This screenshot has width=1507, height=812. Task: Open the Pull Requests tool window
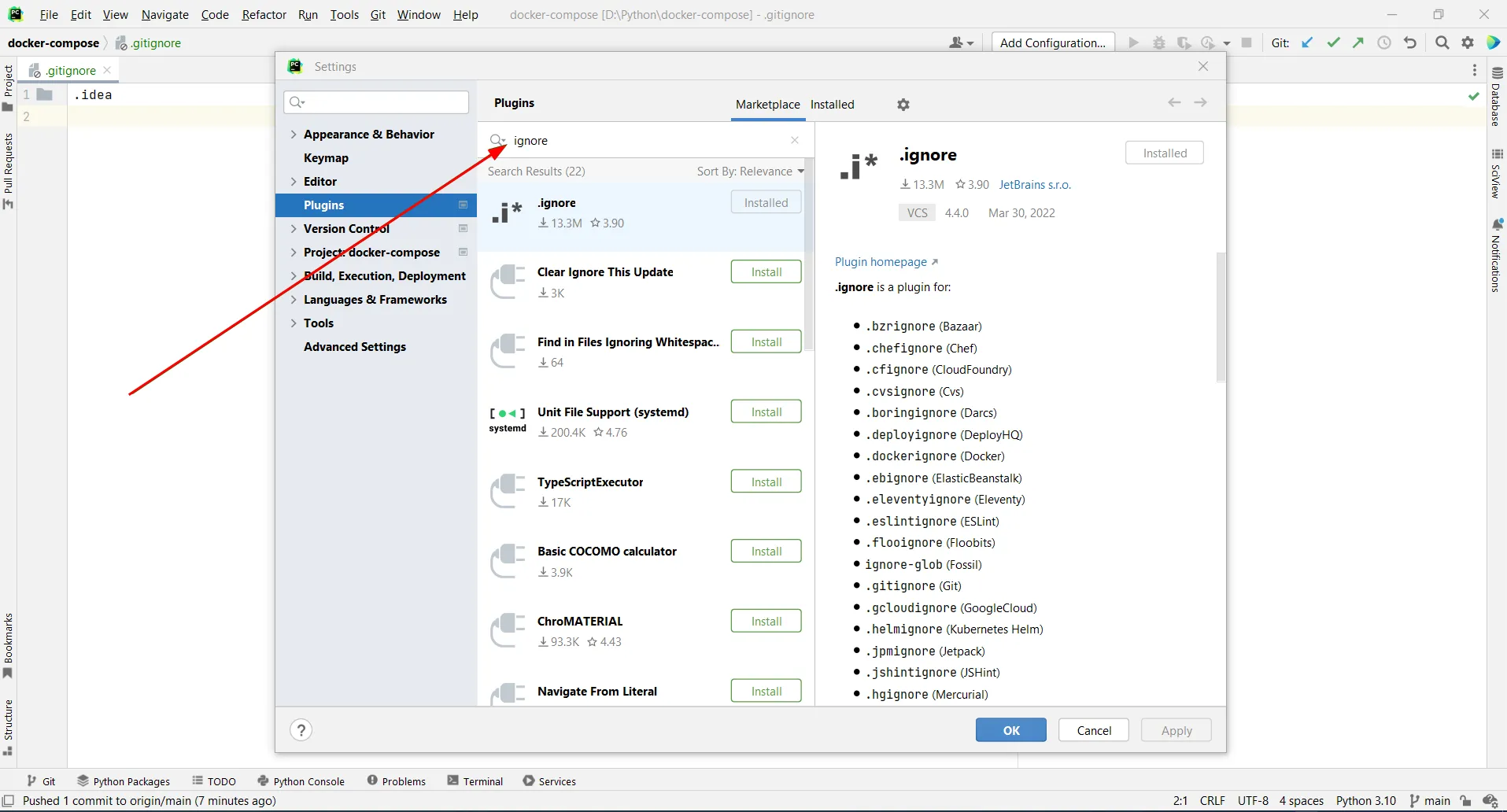click(8, 171)
